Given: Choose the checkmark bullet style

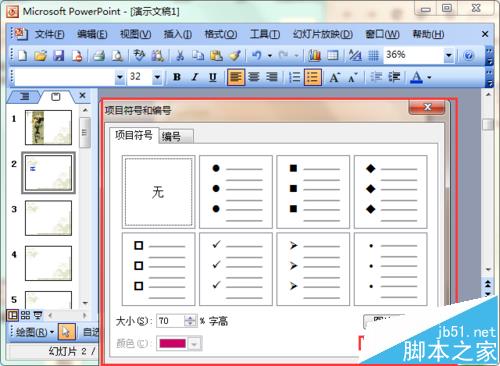Looking at the screenshot, I should 236,269.
